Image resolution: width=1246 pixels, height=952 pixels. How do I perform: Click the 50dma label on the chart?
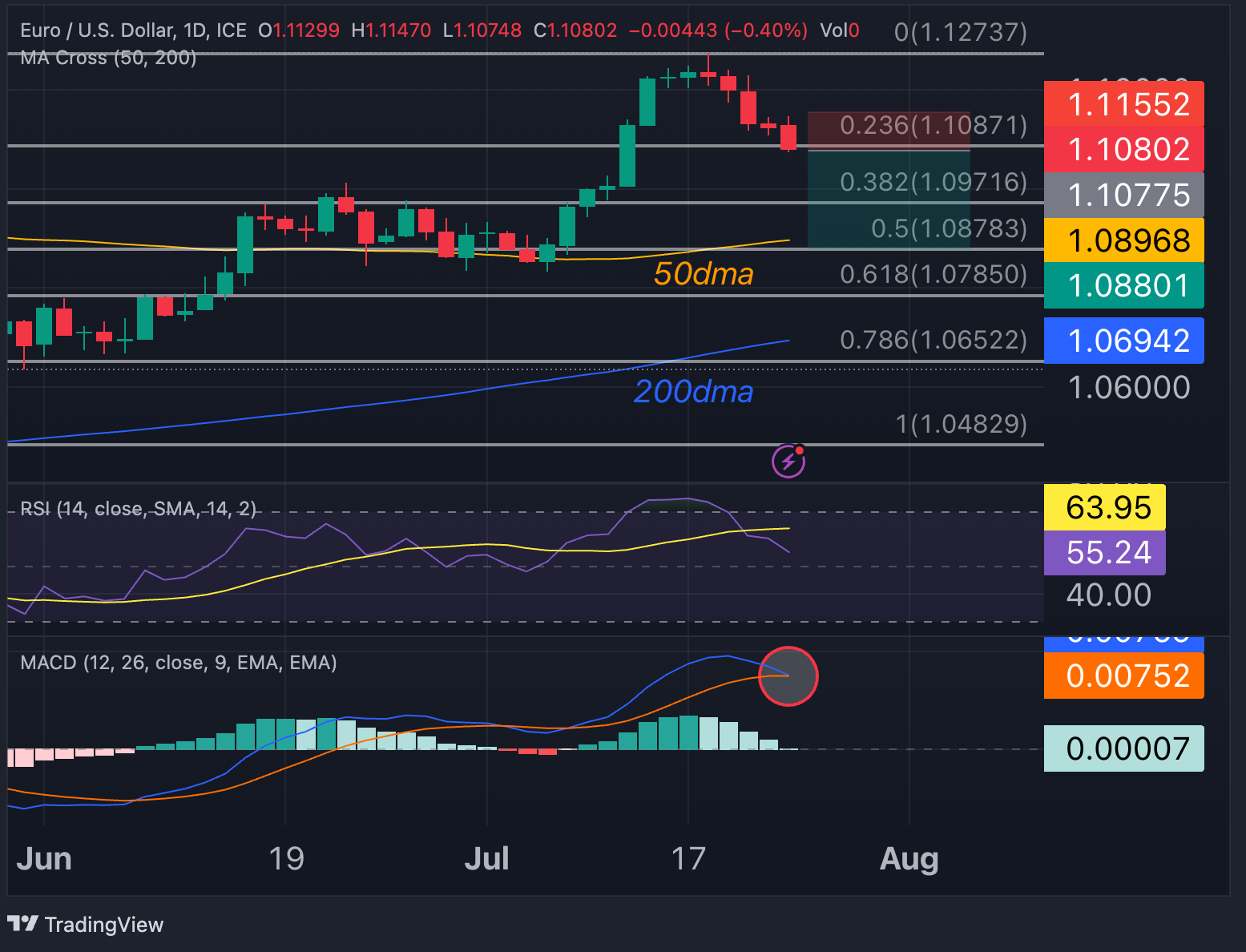point(704,274)
